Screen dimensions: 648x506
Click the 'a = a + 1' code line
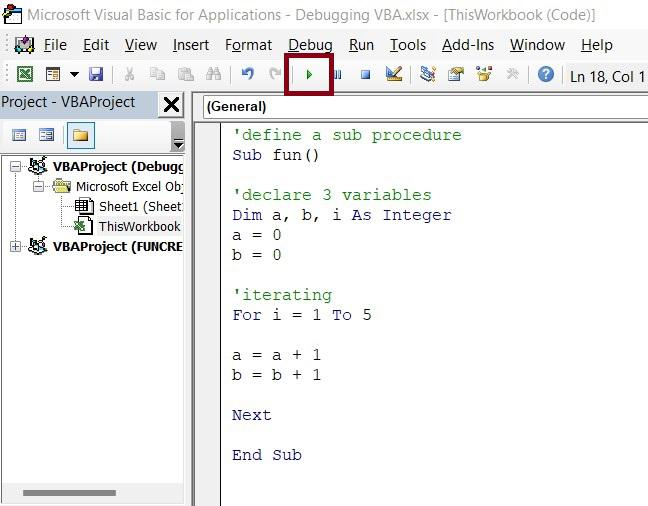coord(276,355)
